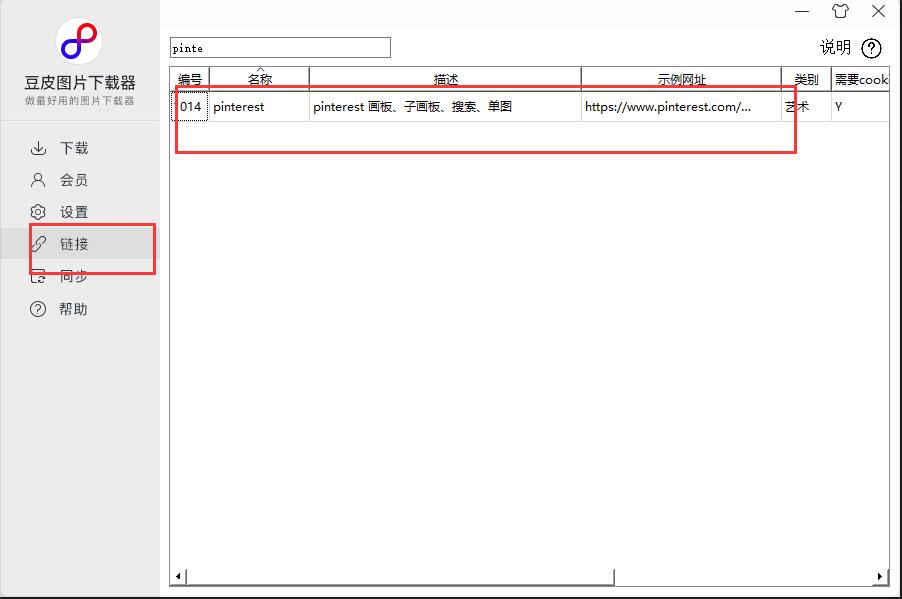Open the 帮助 menu item
The height and width of the screenshot is (599, 902).
pyautogui.click(x=79, y=309)
